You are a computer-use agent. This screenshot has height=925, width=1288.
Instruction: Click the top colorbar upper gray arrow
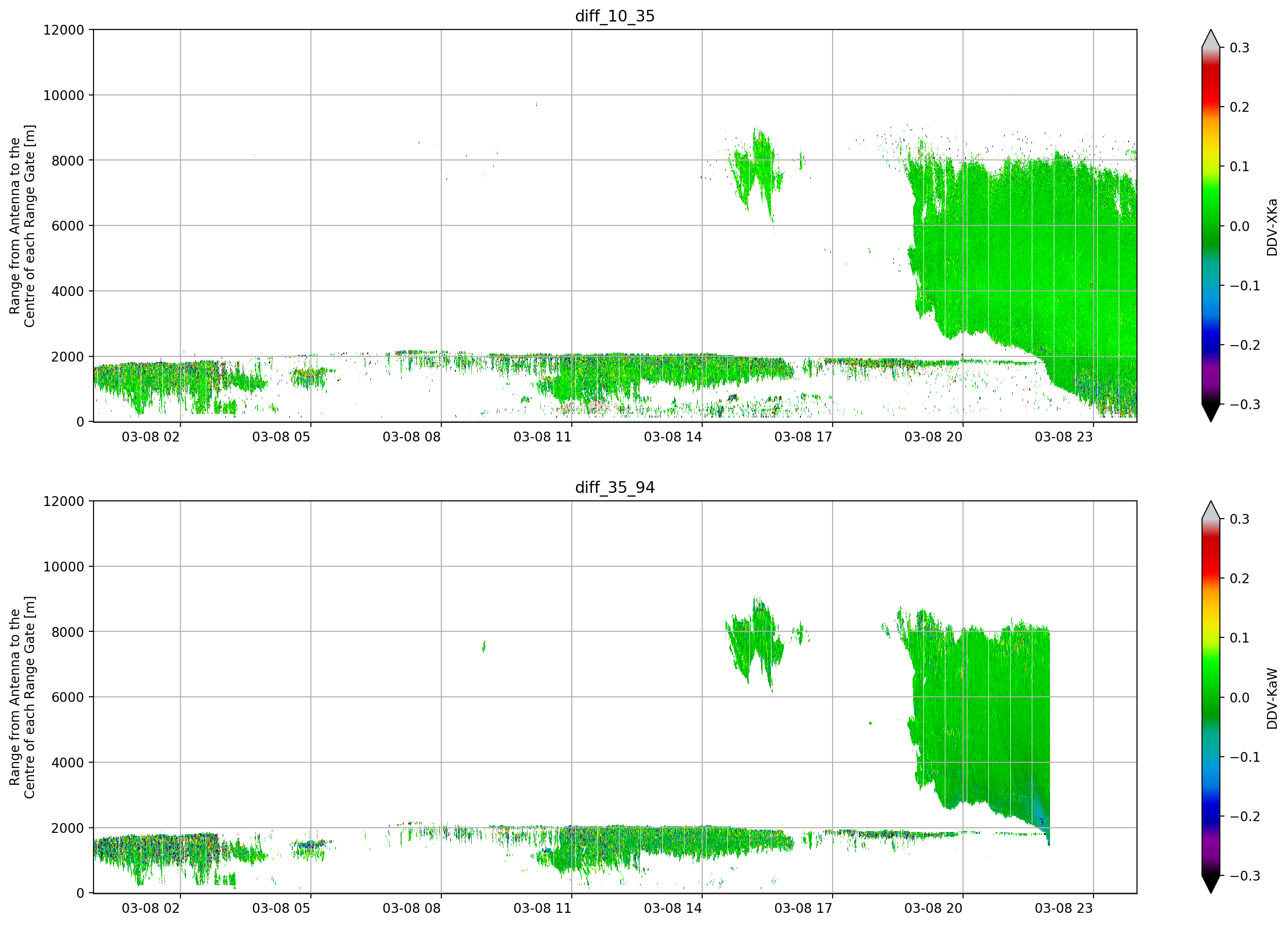coord(1211,39)
